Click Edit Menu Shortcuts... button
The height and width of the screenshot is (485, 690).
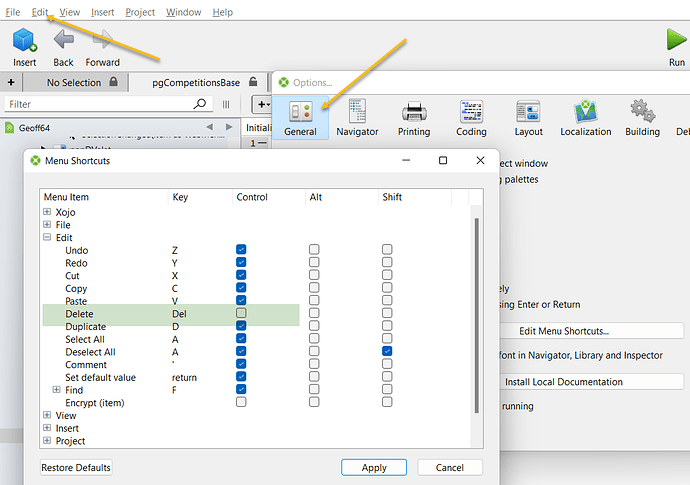(x=591, y=331)
